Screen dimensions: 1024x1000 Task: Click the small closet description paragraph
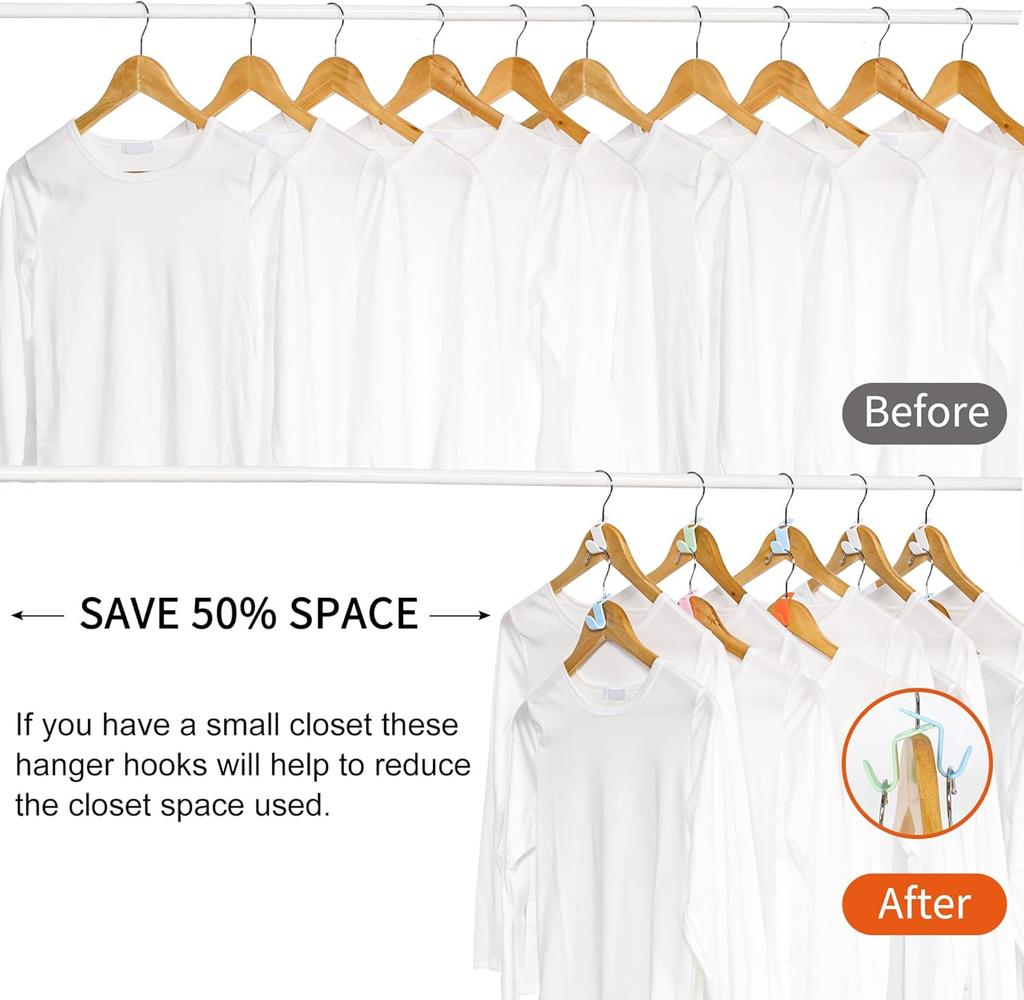point(242,766)
